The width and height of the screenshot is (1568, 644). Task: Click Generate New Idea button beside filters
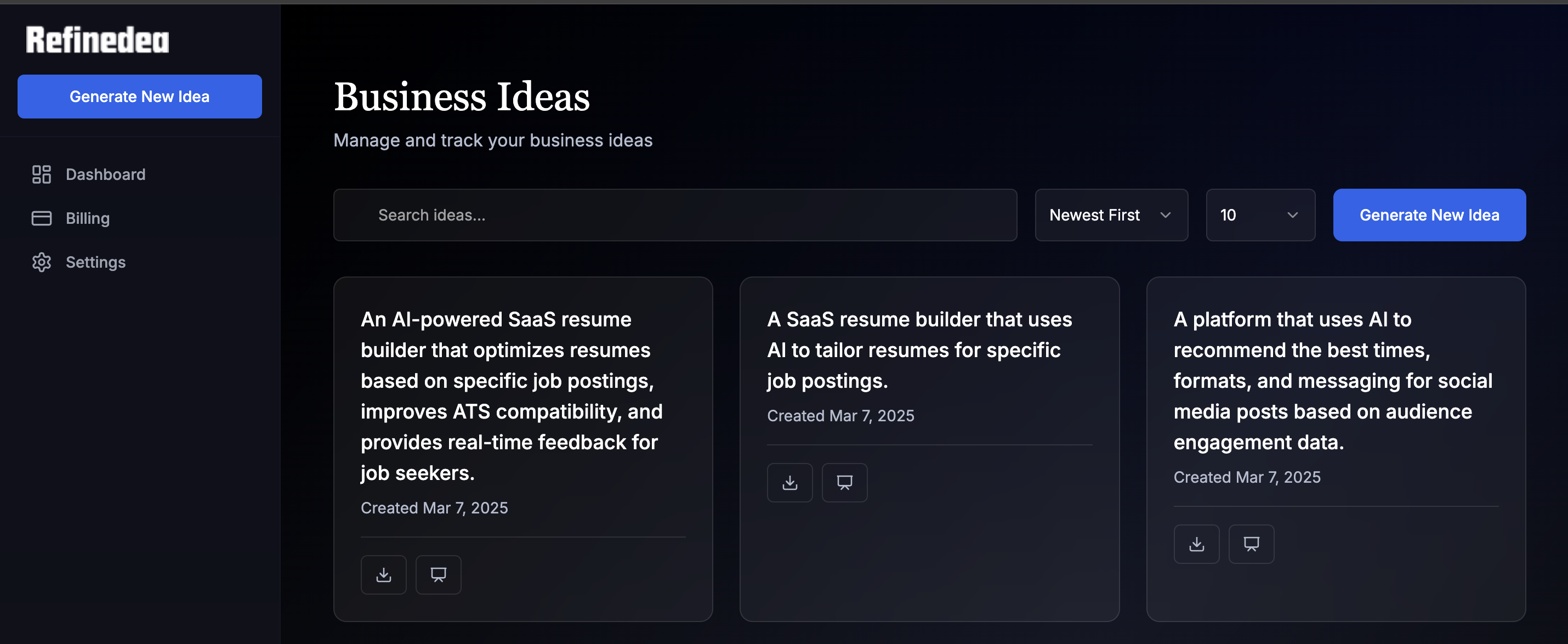point(1429,215)
